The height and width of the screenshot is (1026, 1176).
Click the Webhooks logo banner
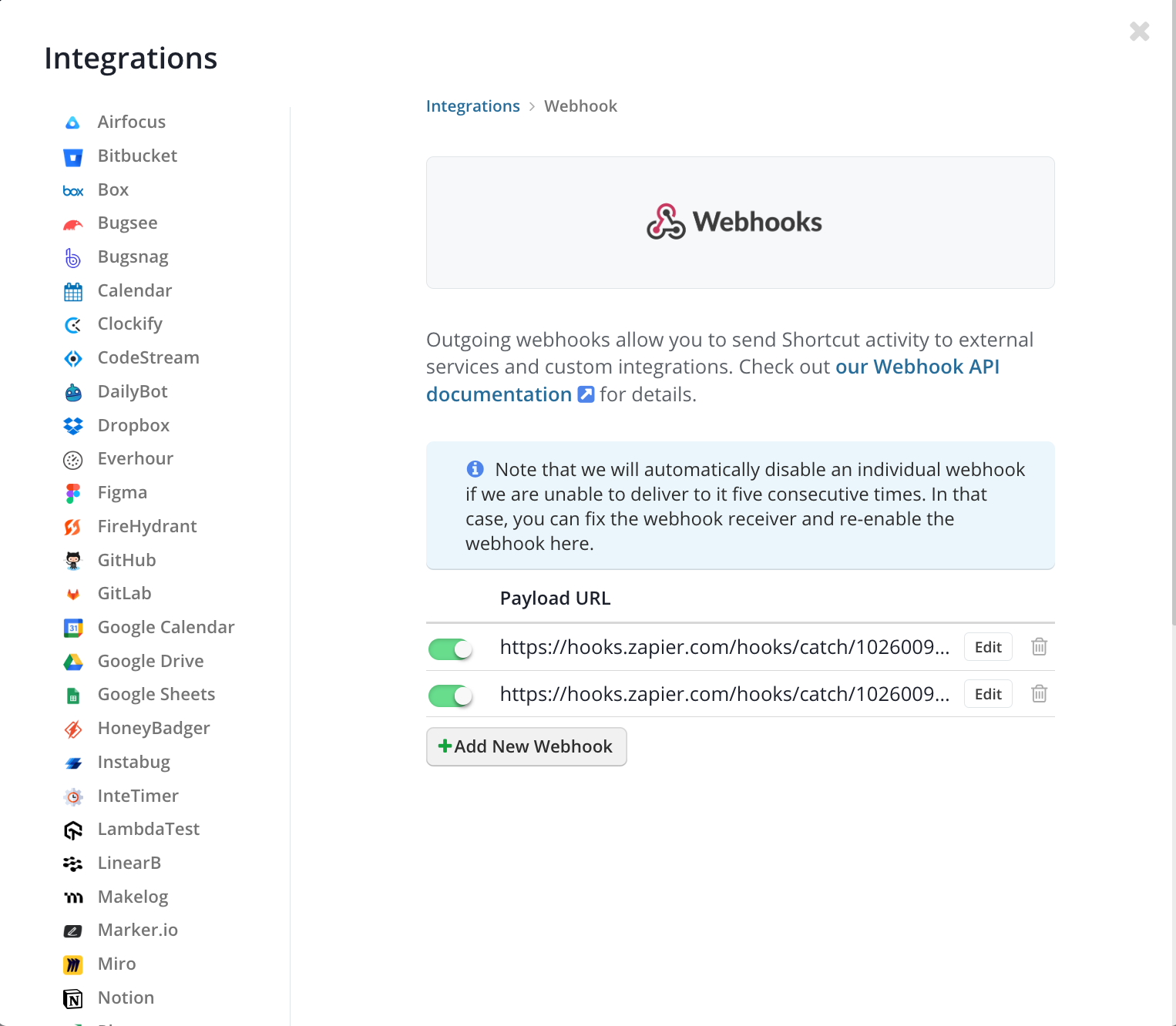click(x=740, y=223)
